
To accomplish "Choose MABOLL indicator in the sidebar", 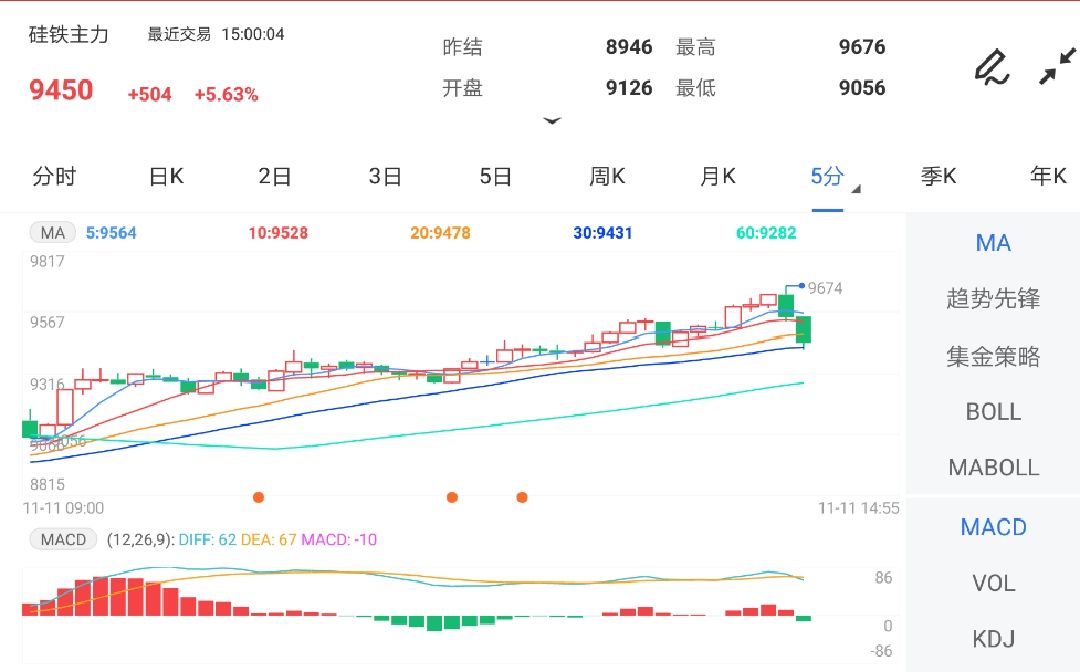I will [x=993, y=468].
